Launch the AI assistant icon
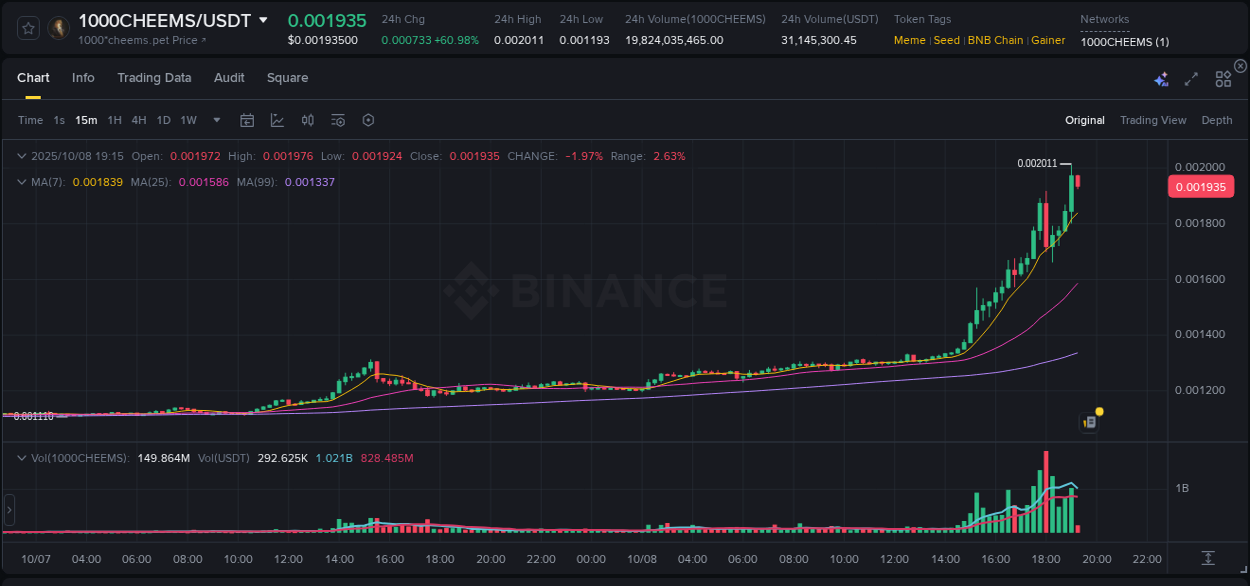This screenshot has width=1250, height=586. click(x=1160, y=79)
